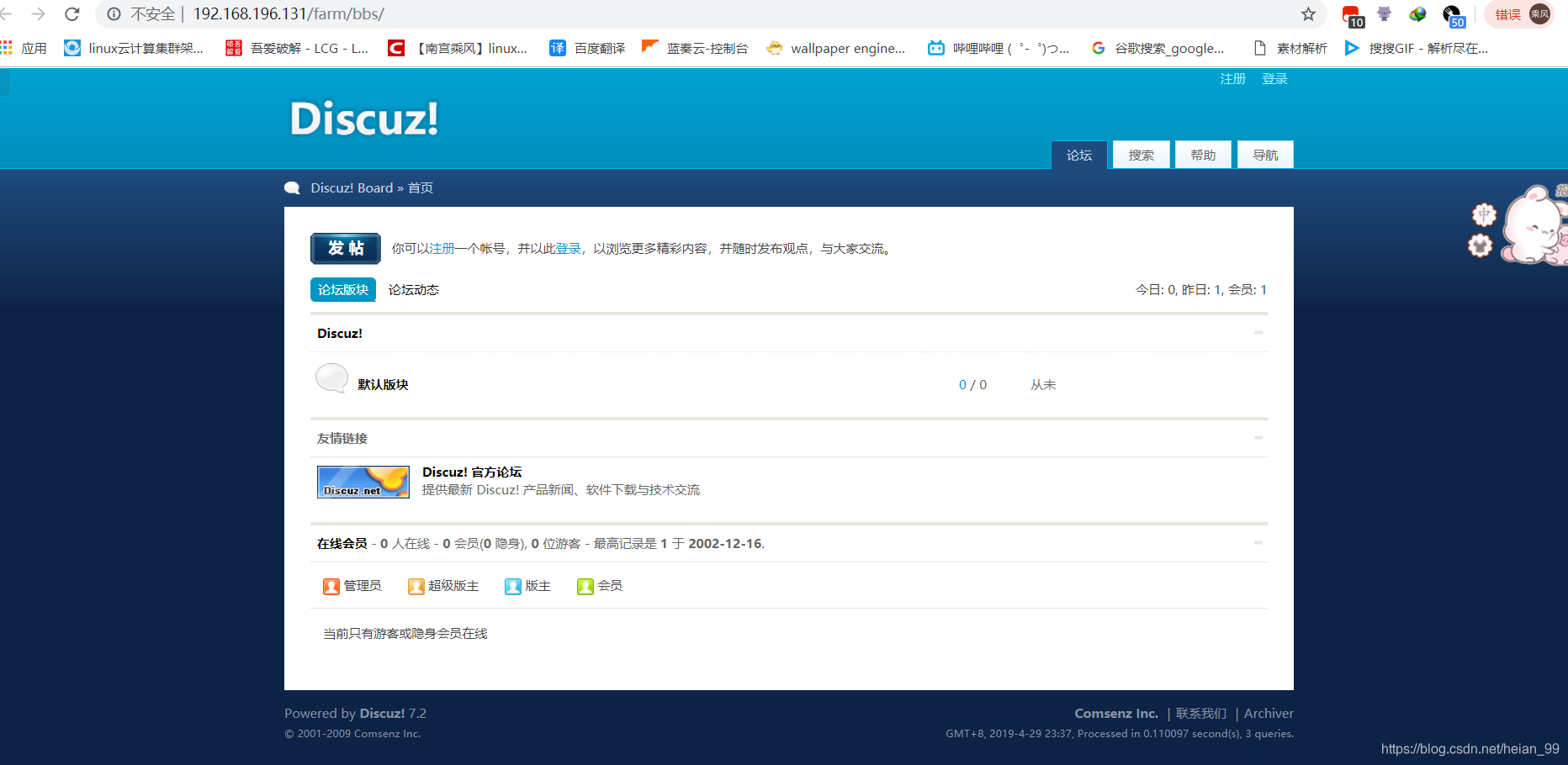Go forward with the browser arrow

[x=38, y=14]
